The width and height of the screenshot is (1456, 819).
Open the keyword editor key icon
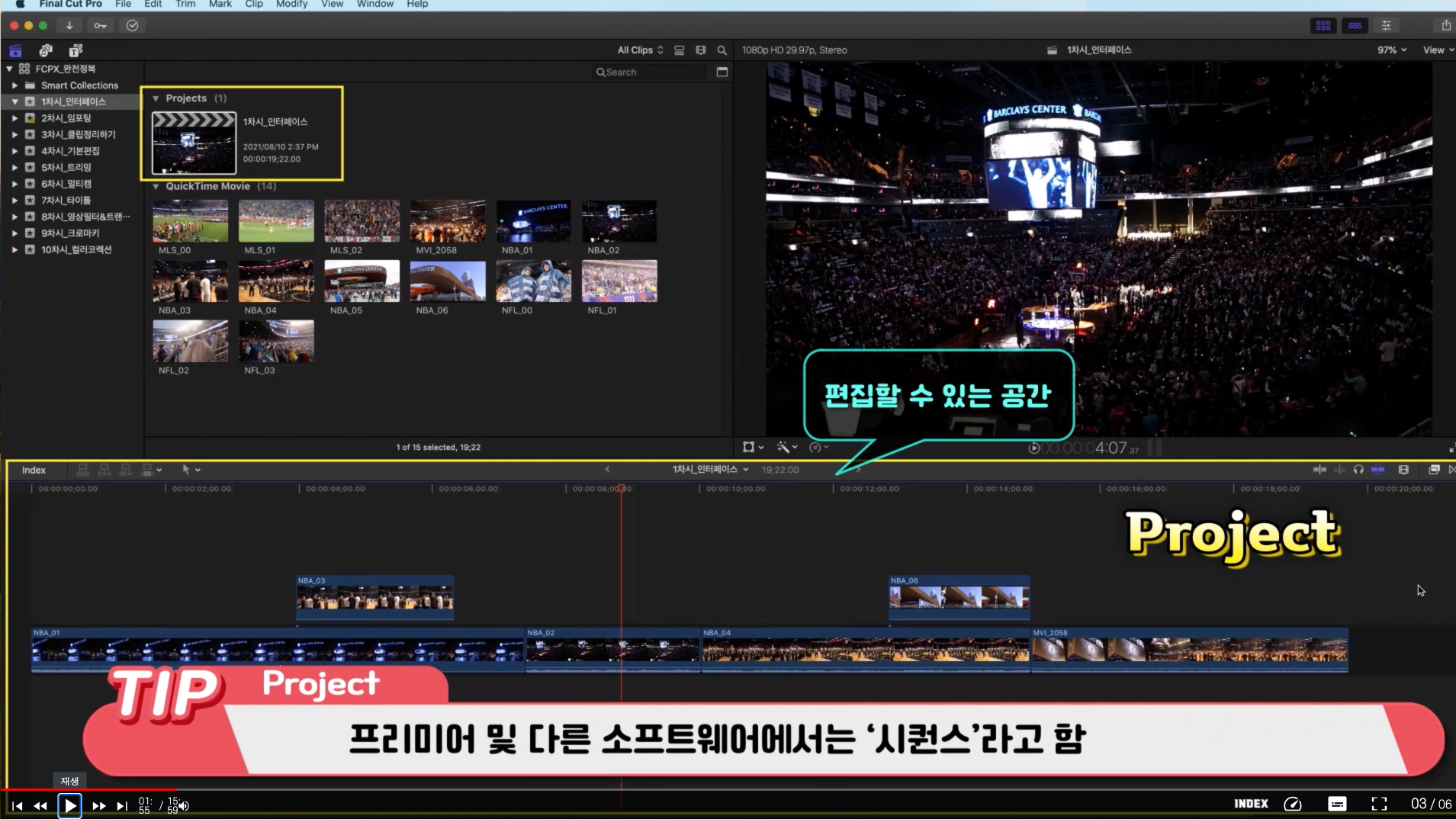pyautogui.click(x=100, y=25)
